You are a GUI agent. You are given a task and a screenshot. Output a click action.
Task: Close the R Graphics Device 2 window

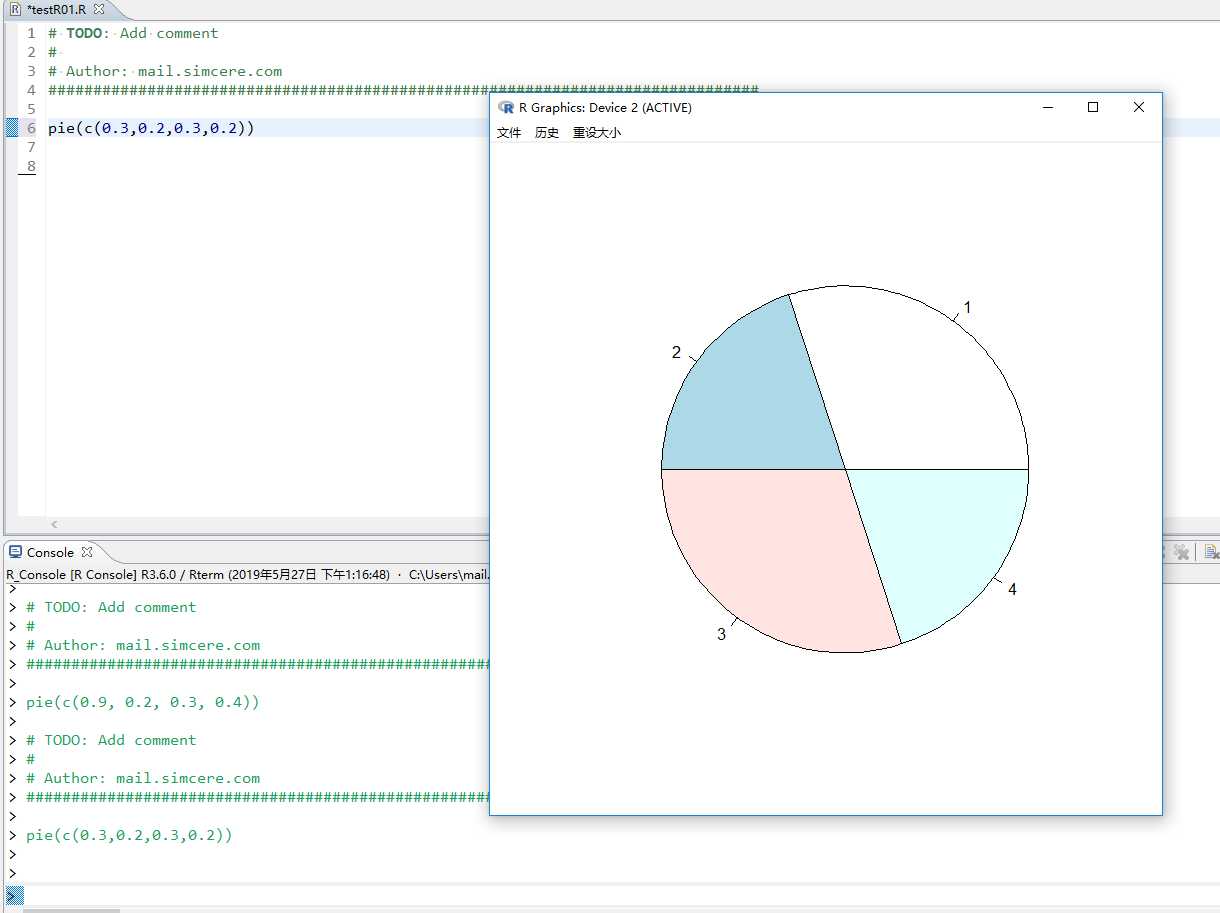point(1138,107)
